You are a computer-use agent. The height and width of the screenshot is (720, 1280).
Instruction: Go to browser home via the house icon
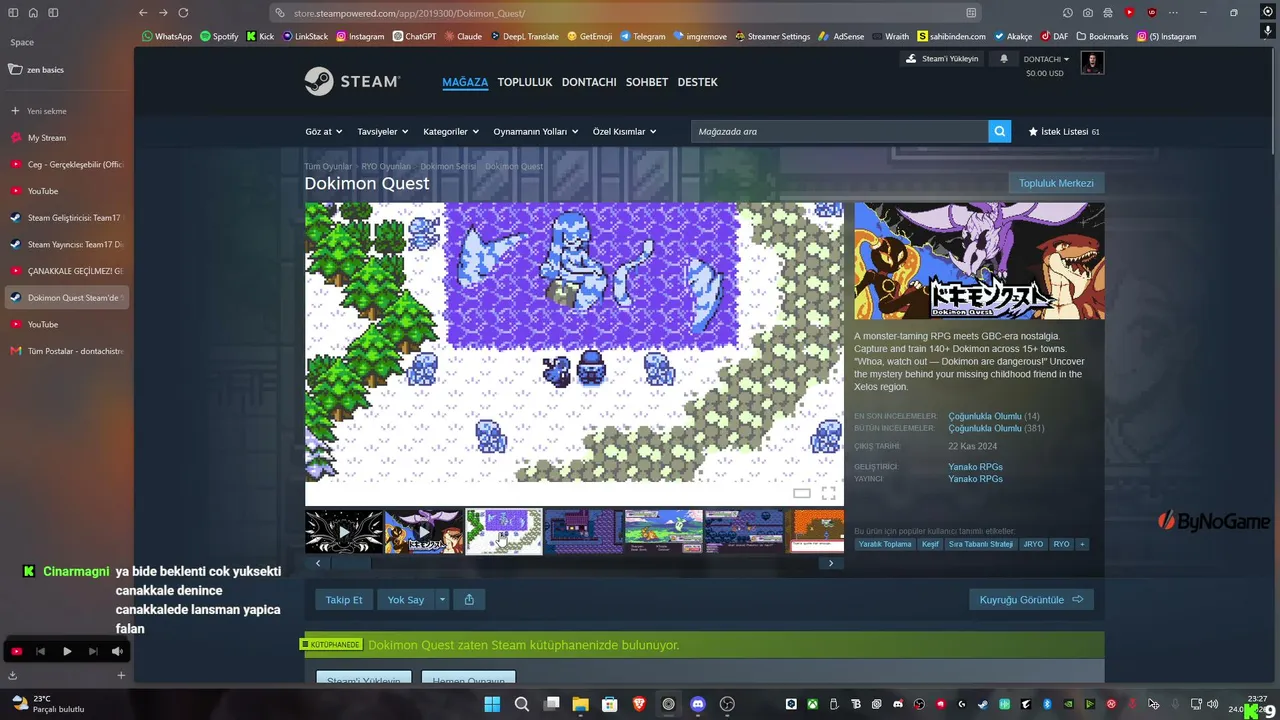[33, 13]
